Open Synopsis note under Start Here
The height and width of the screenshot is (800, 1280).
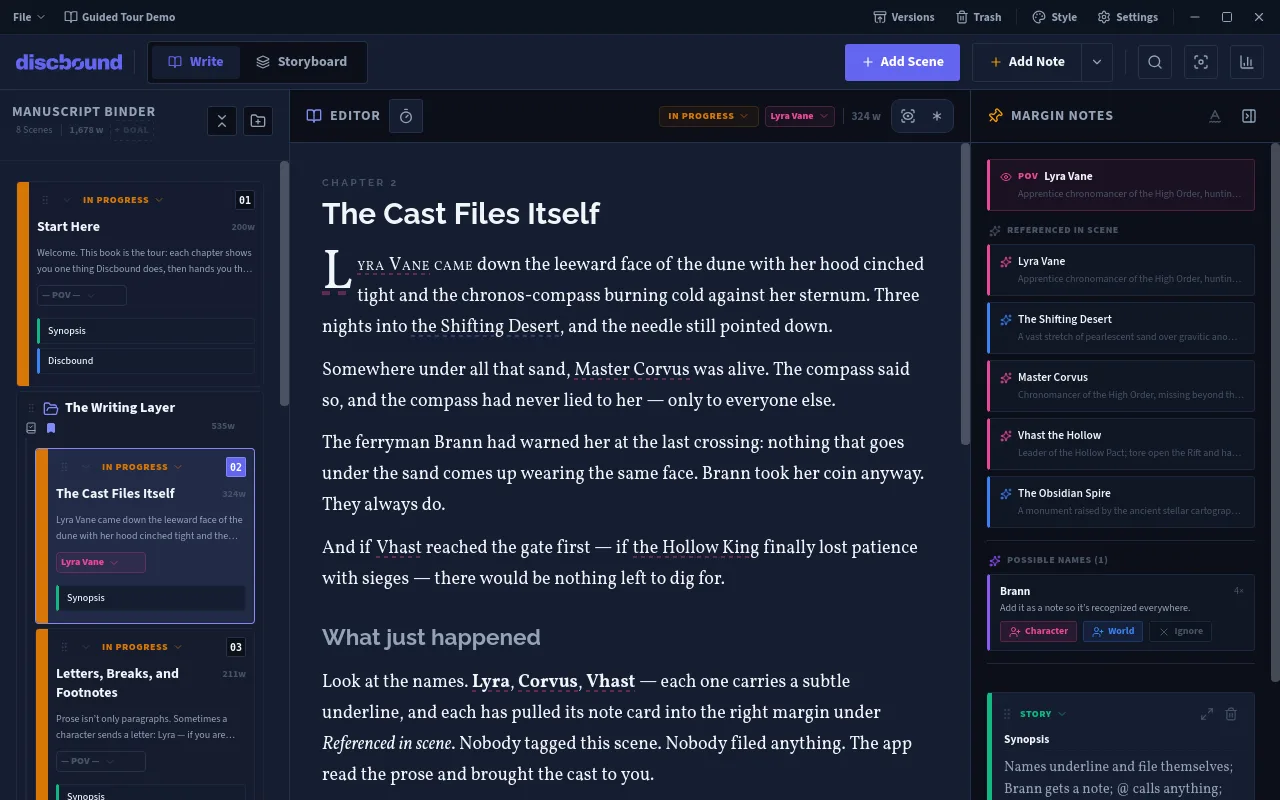145,331
